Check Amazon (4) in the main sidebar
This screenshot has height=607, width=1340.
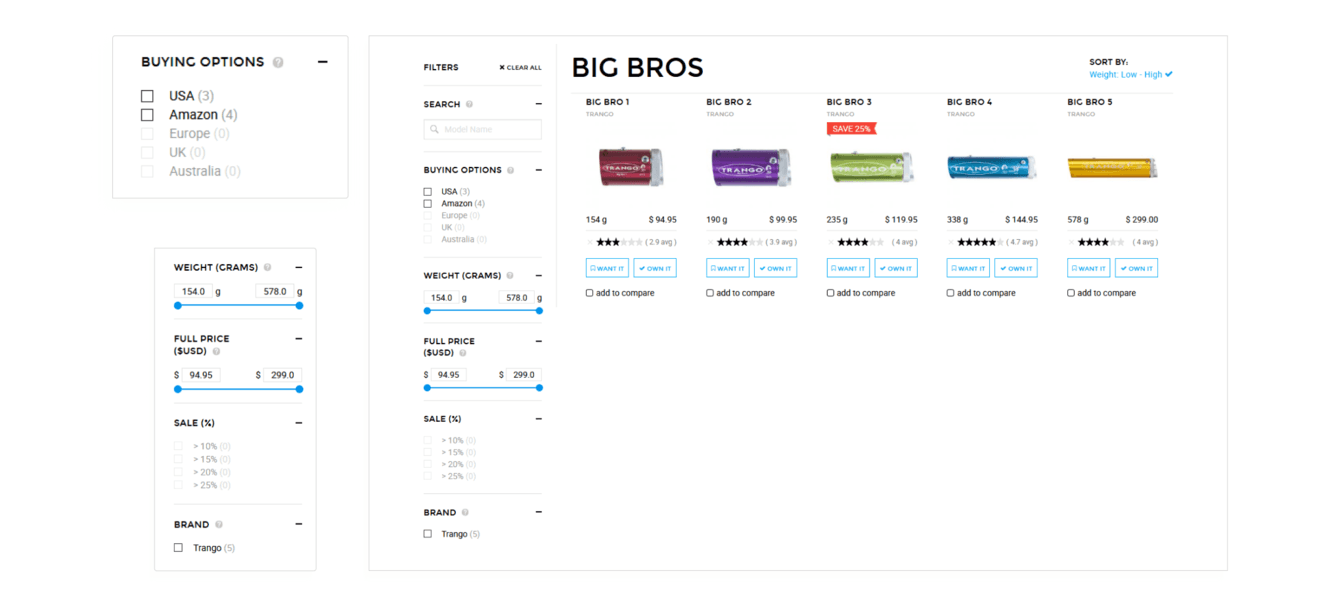(428, 204)
